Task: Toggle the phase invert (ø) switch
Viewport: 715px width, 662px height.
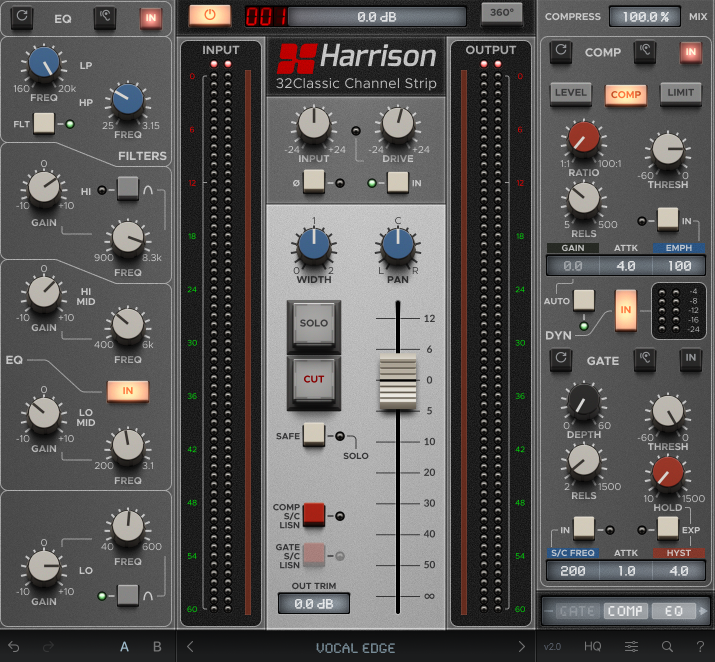Action: pos(314,181)
